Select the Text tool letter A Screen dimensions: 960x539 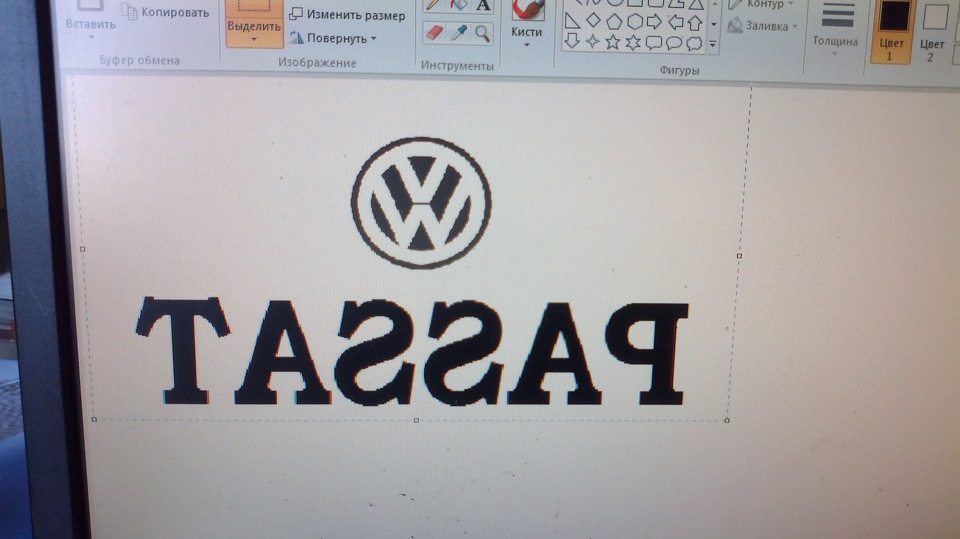coord(483,6)
